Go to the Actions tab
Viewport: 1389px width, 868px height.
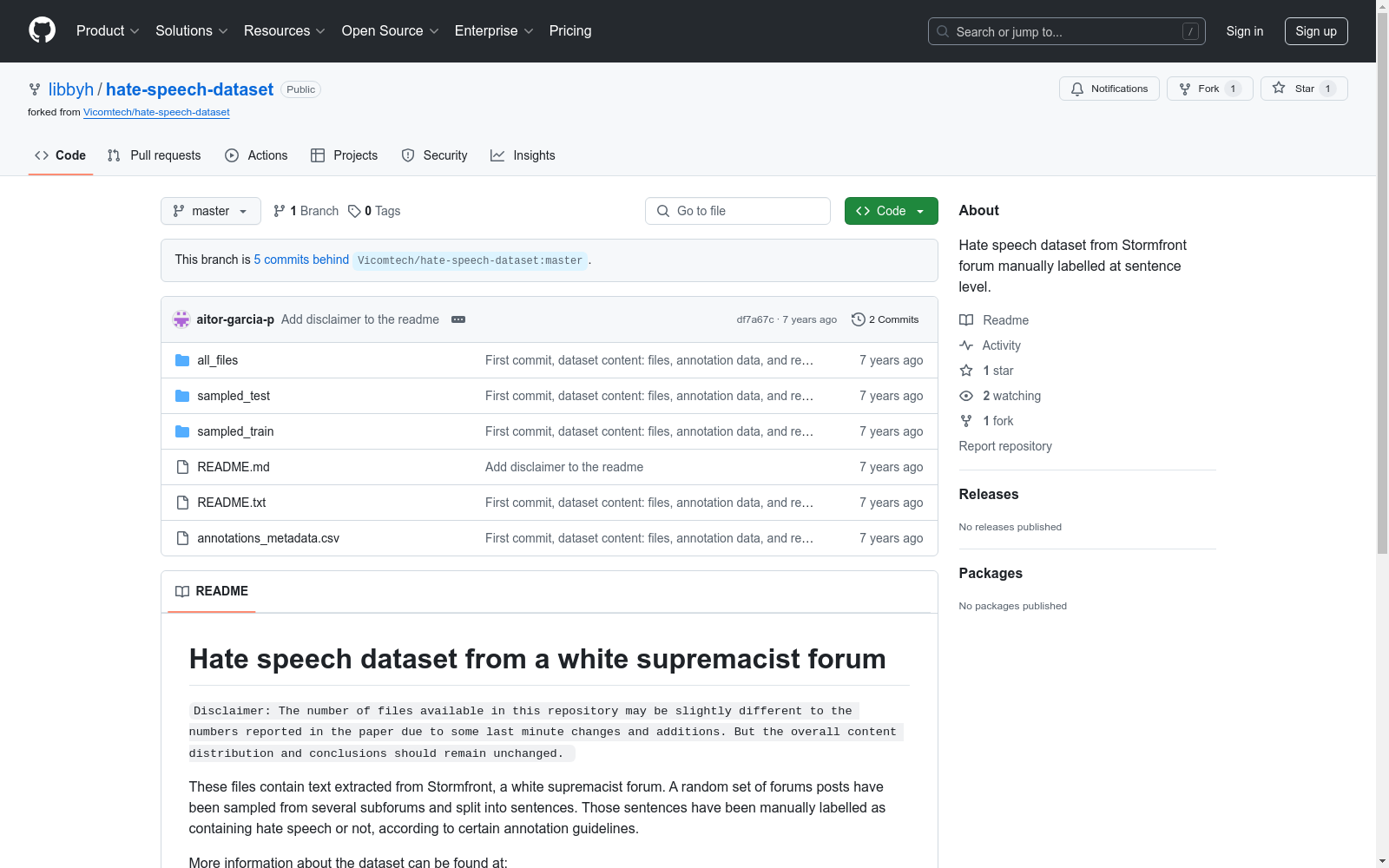(x=256, y=155)
